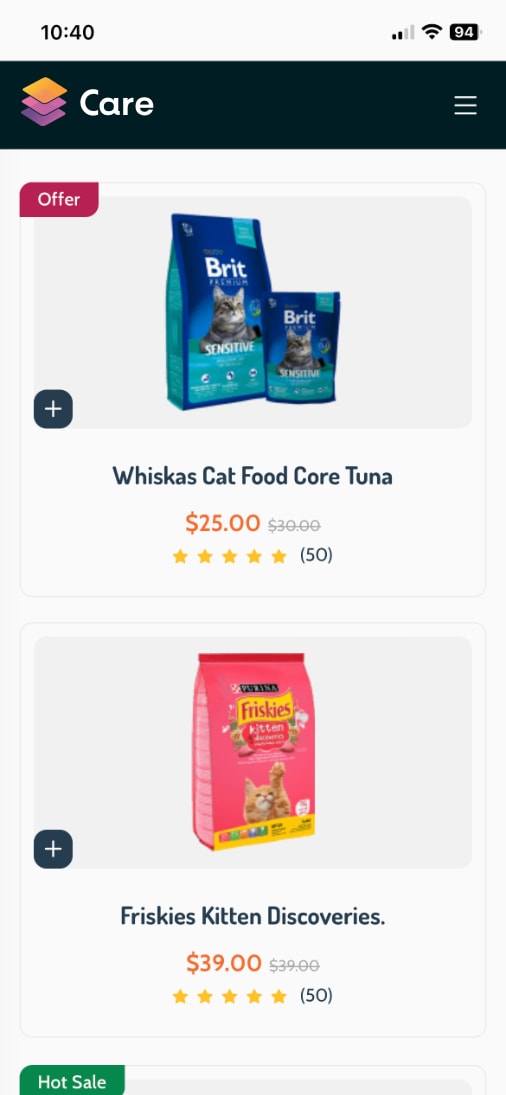
Task: Click the fifth star under Whiskas product
Action: pyautogui.click(x=278, y=556)
